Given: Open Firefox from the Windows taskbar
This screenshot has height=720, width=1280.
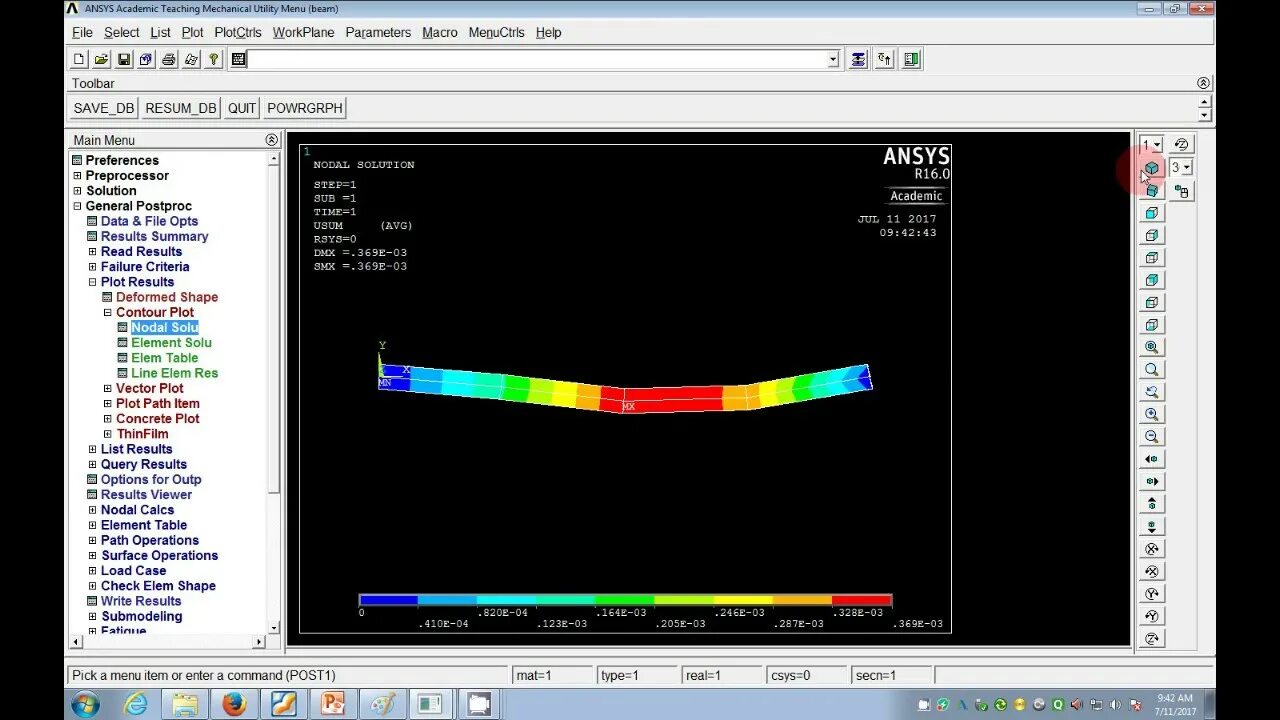Looking at the screenshot, I should click(234, 704).
